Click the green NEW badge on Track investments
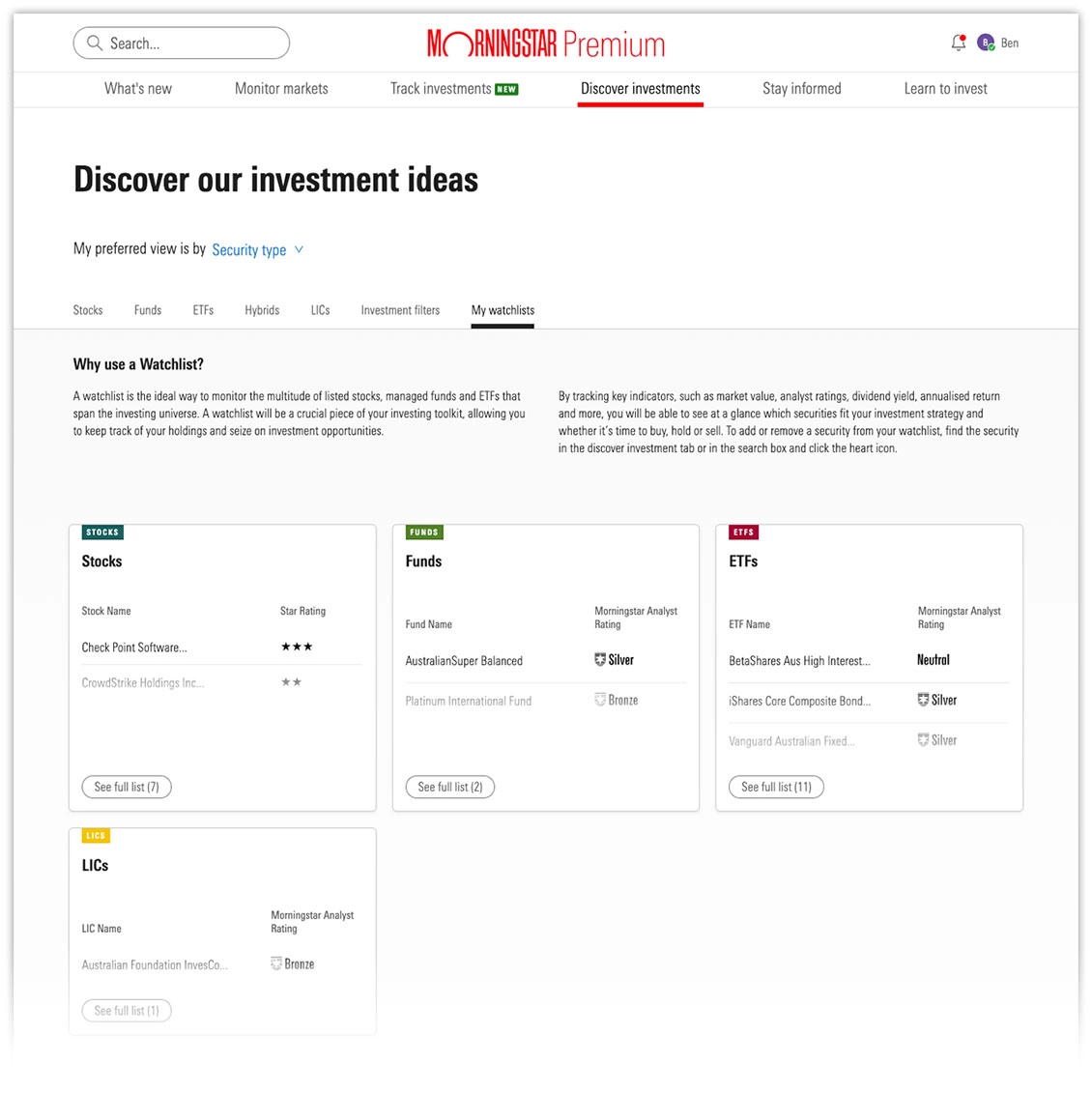The width and height of the screenshot is (1092, 1093). tap(506, 89)
